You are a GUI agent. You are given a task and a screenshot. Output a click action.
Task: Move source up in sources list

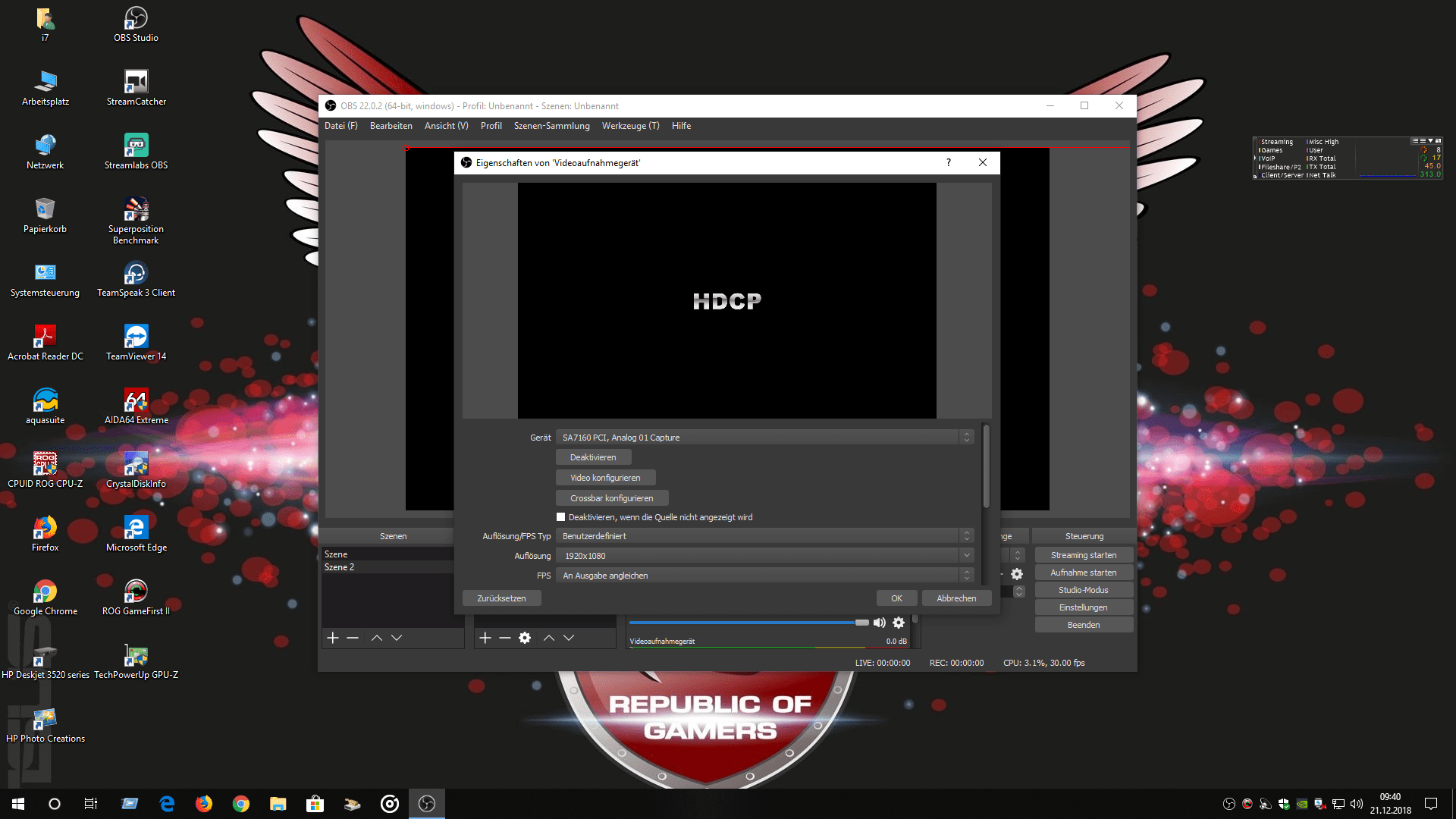[x=549, y=638]
